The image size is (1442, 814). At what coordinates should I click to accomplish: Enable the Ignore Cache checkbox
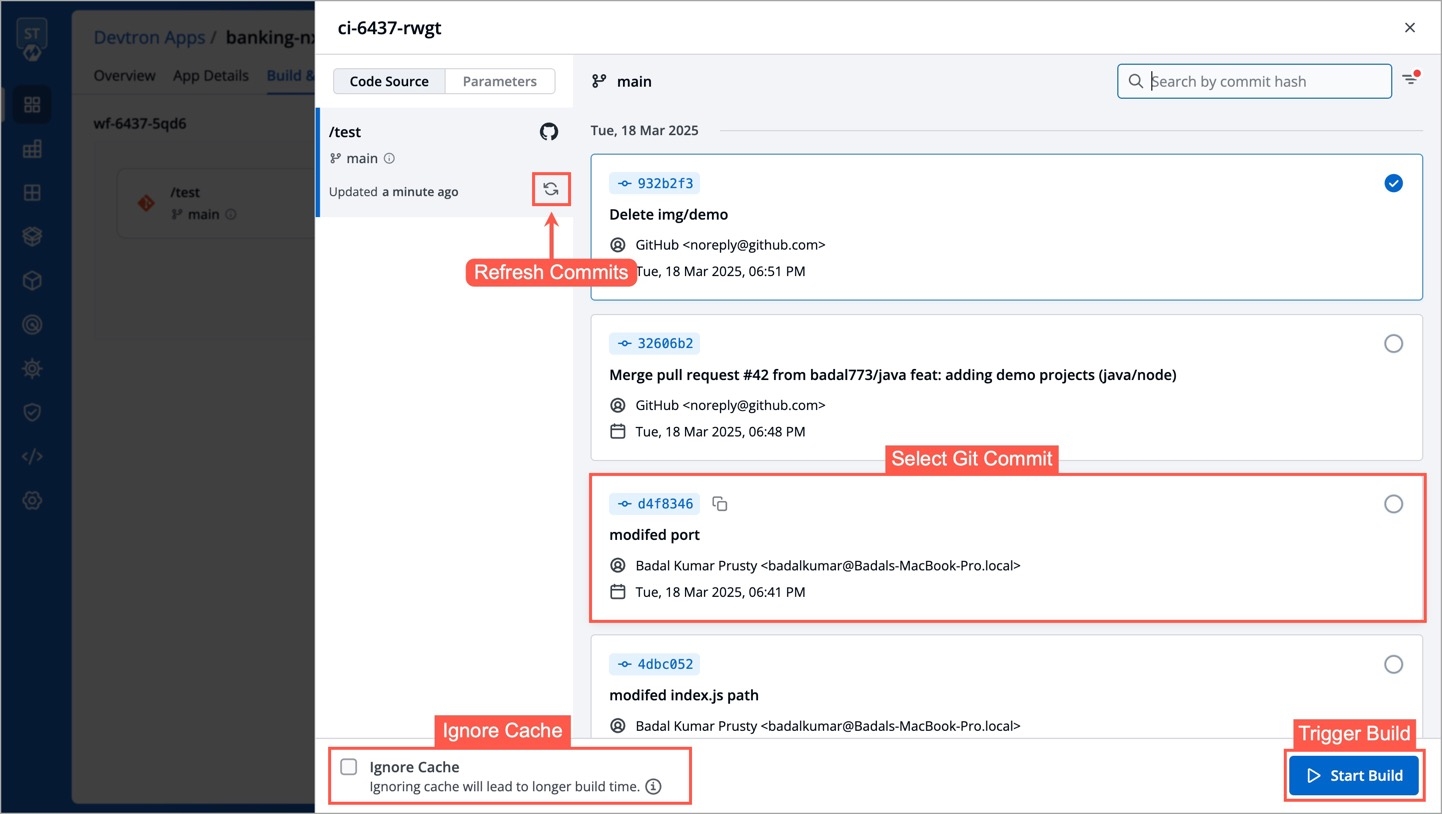click(x=349, y=767)
